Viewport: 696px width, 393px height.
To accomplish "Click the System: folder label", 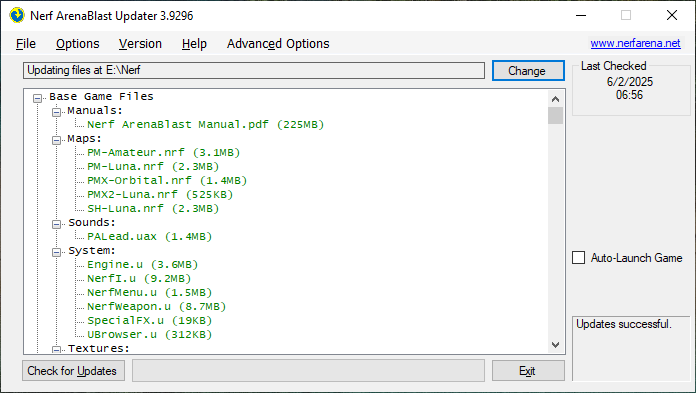I will [91, 250].
